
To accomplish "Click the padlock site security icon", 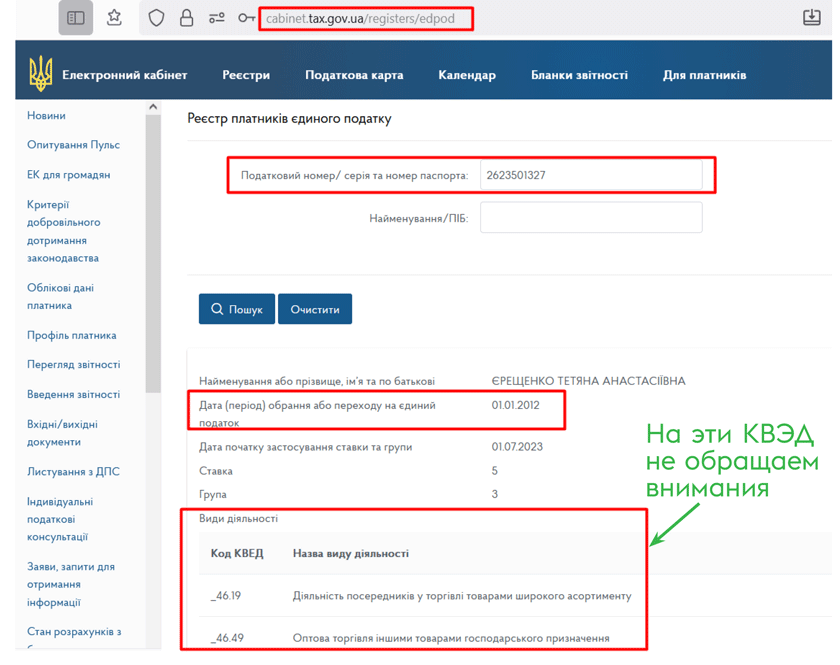I will 186,18.
